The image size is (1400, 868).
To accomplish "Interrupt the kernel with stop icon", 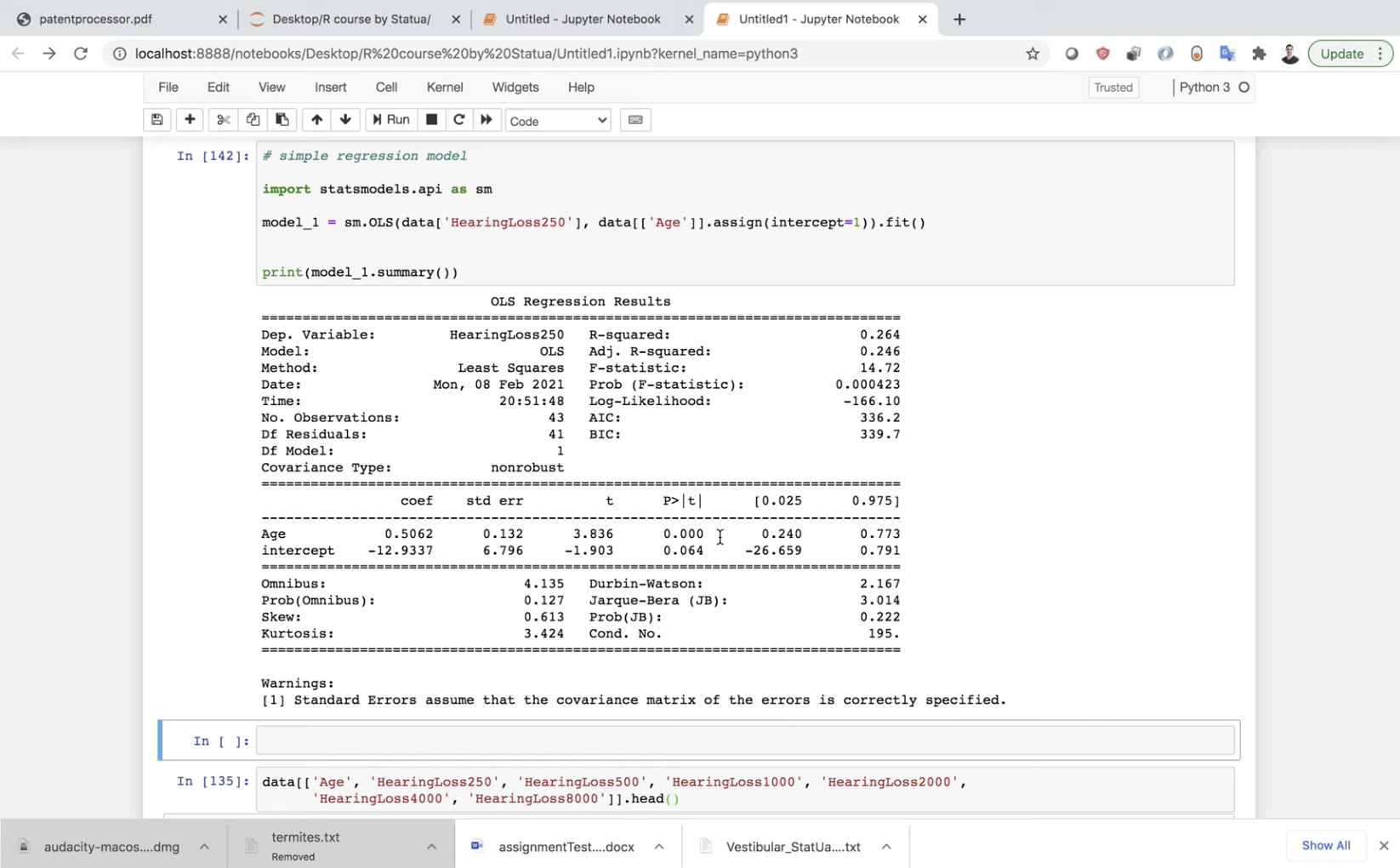I will [x=431, y=120].
